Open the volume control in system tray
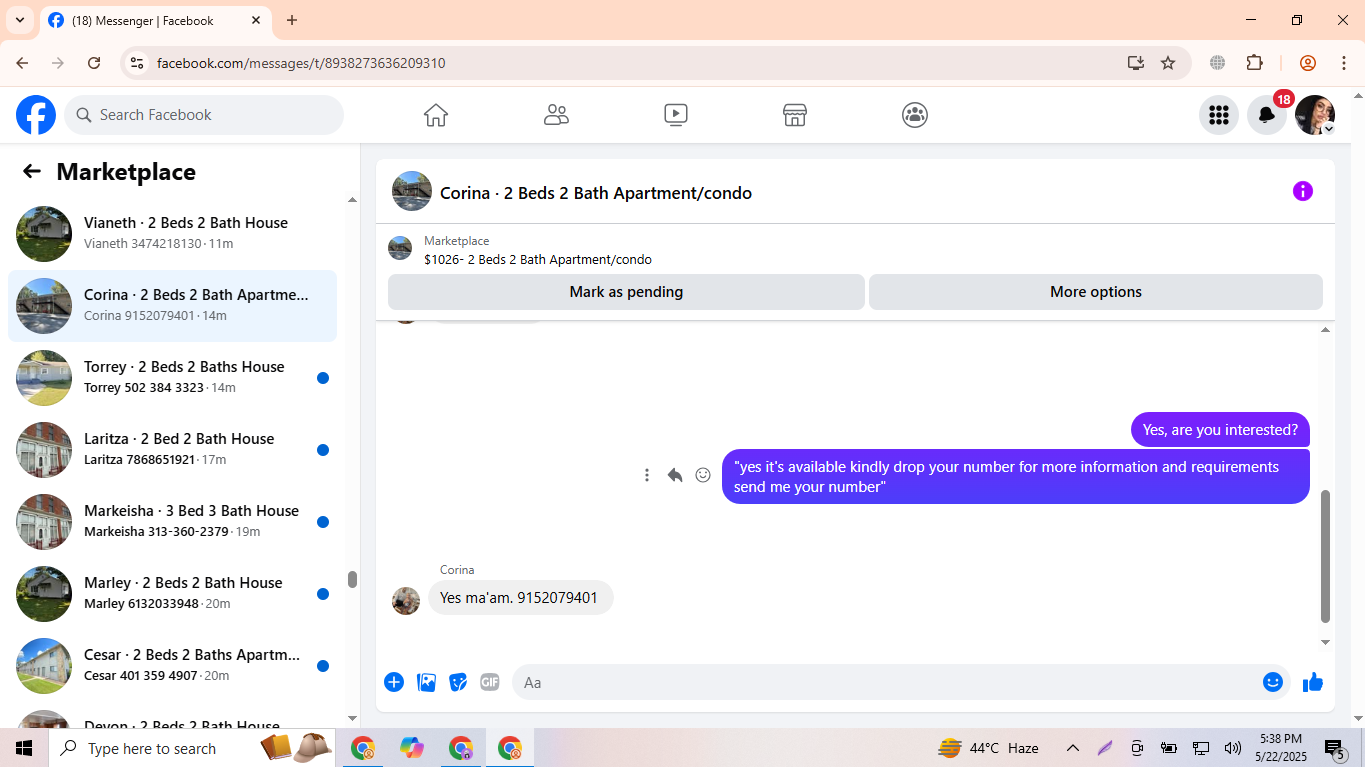This screenshot has width=1365, height=767. 1233,748
